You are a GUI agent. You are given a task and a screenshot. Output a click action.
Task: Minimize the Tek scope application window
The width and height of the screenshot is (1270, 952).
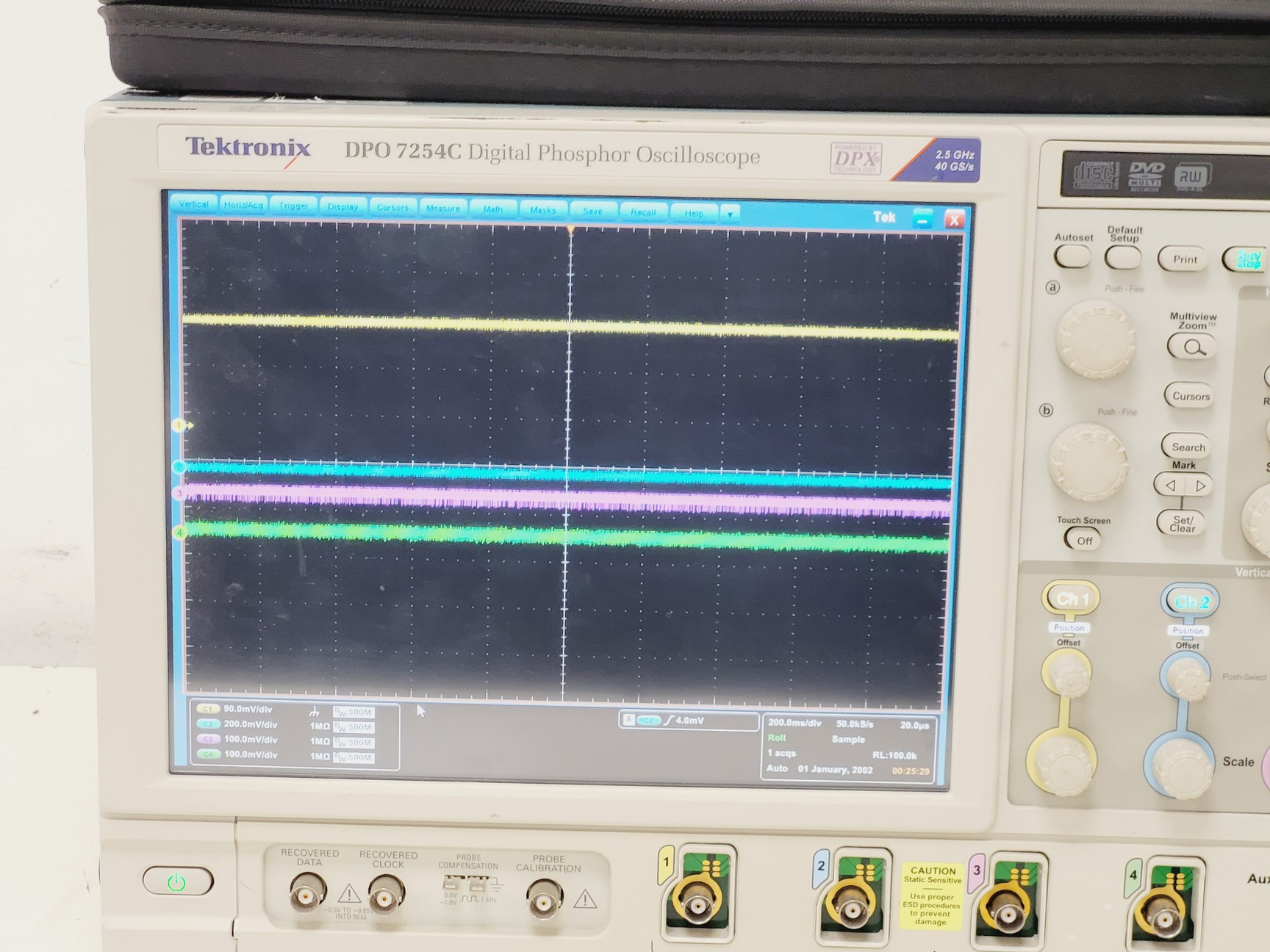tap(922, 218)
